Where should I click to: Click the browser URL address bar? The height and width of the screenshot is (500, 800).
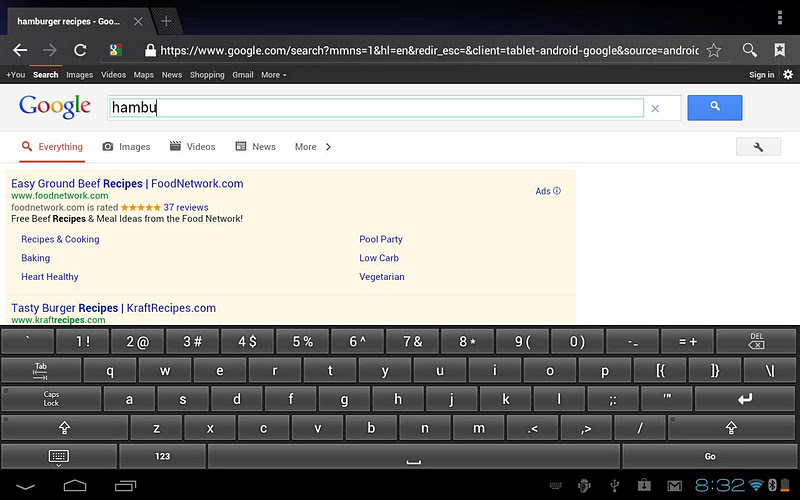(x=430, y=50)
